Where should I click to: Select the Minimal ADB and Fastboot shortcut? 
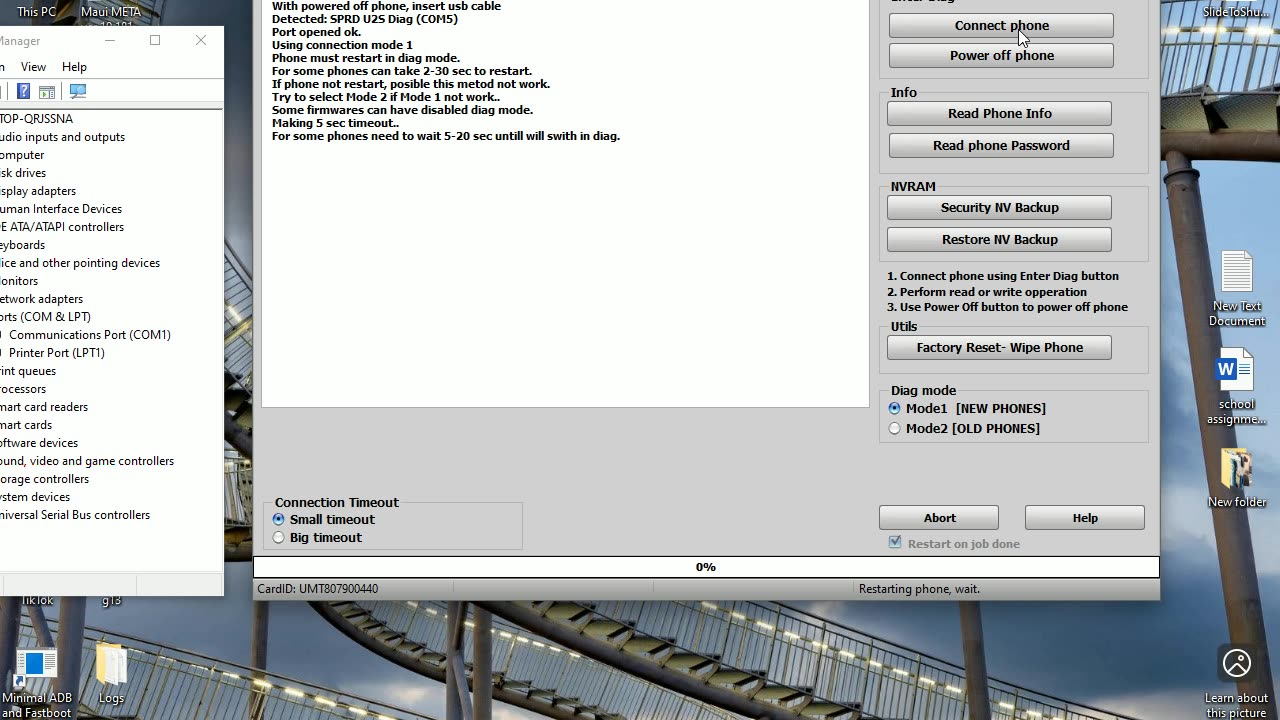point(37,682)
